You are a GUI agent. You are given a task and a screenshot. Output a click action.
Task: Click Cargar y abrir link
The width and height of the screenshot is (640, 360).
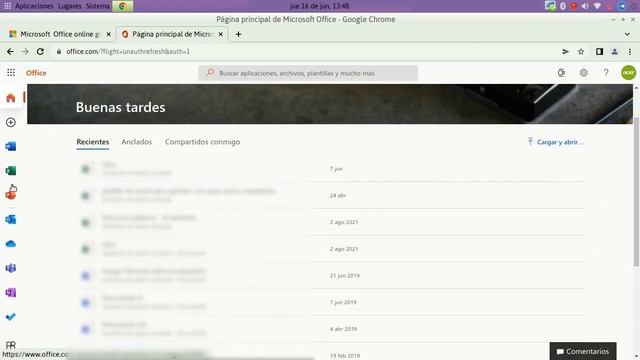[556, 142]
